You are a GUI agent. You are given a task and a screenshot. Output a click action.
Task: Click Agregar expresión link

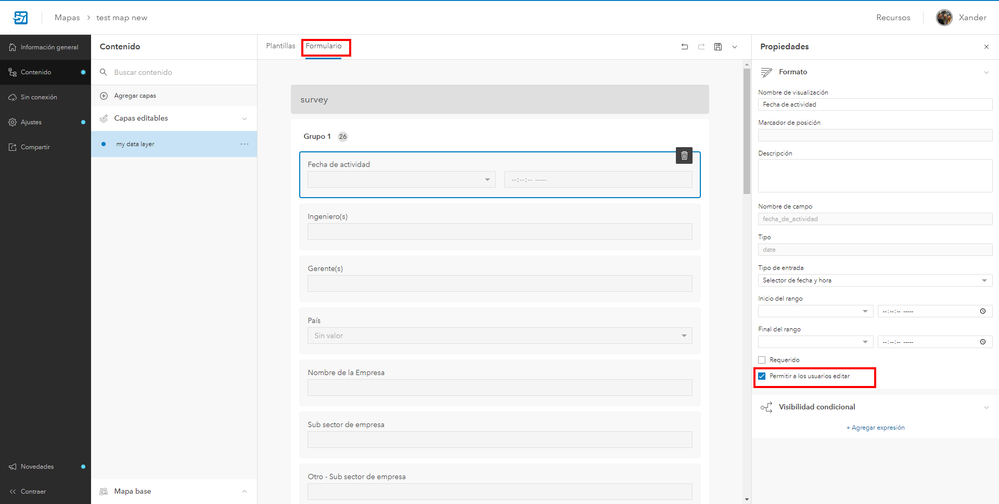pyautogui.click(x=875, y=428)
